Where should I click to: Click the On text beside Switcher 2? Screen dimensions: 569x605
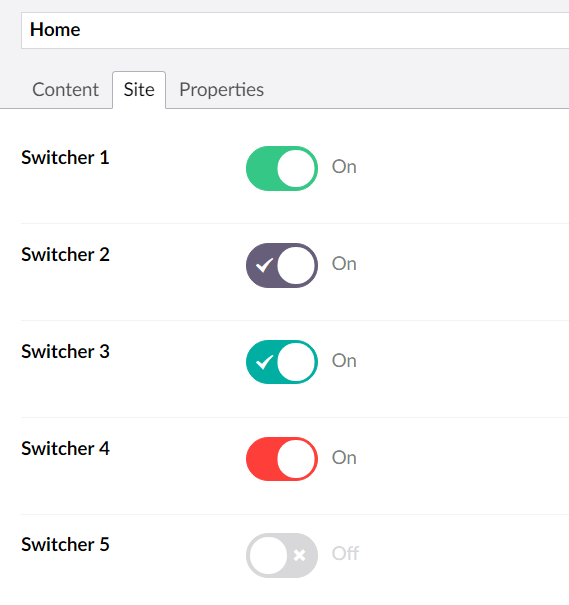344,264
